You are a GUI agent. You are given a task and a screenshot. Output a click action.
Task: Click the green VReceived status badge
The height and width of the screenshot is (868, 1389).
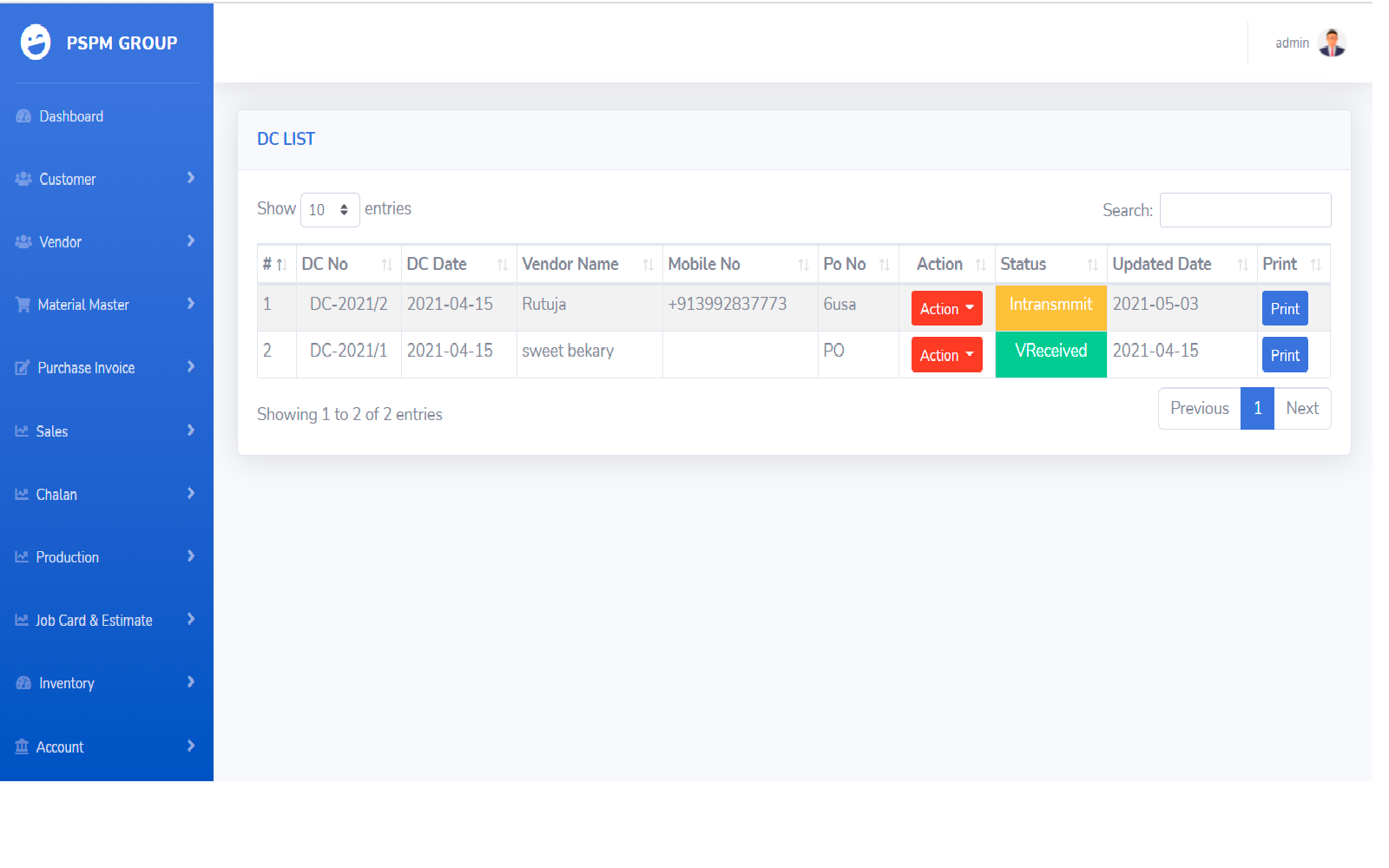tap(1050, 352)
